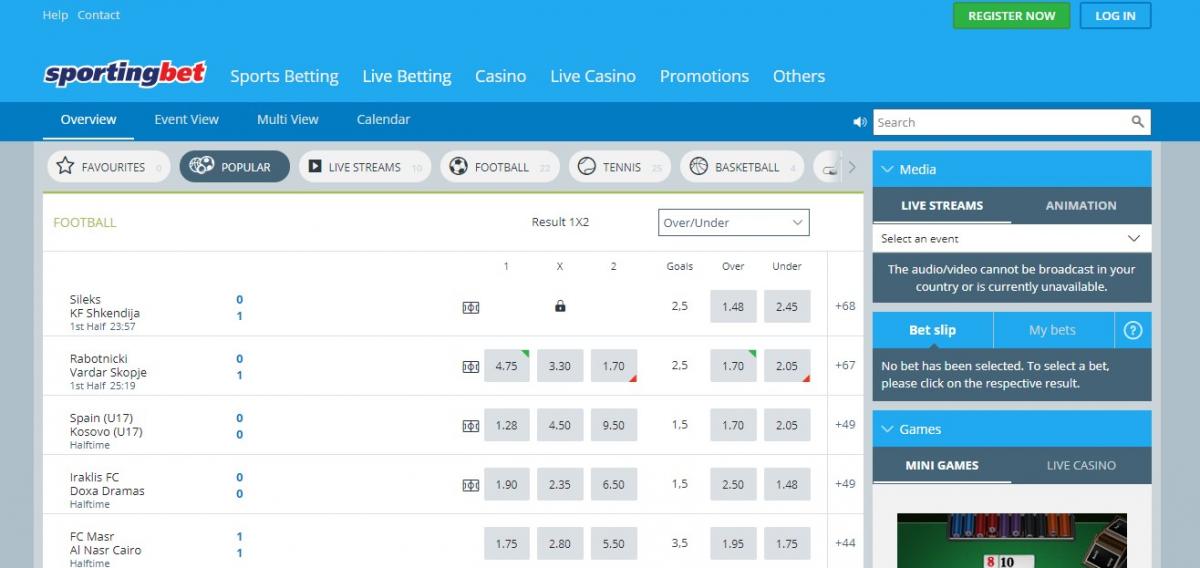Expand +49 more markets for Spain (U17)
The width and height of the screenshot is (1200, 568).
845,424
